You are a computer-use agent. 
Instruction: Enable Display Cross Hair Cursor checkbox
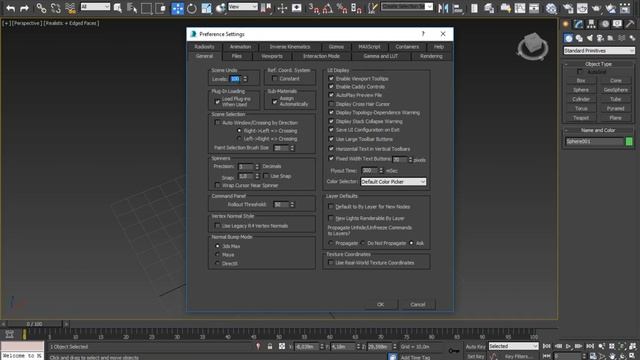coord(331,104)
